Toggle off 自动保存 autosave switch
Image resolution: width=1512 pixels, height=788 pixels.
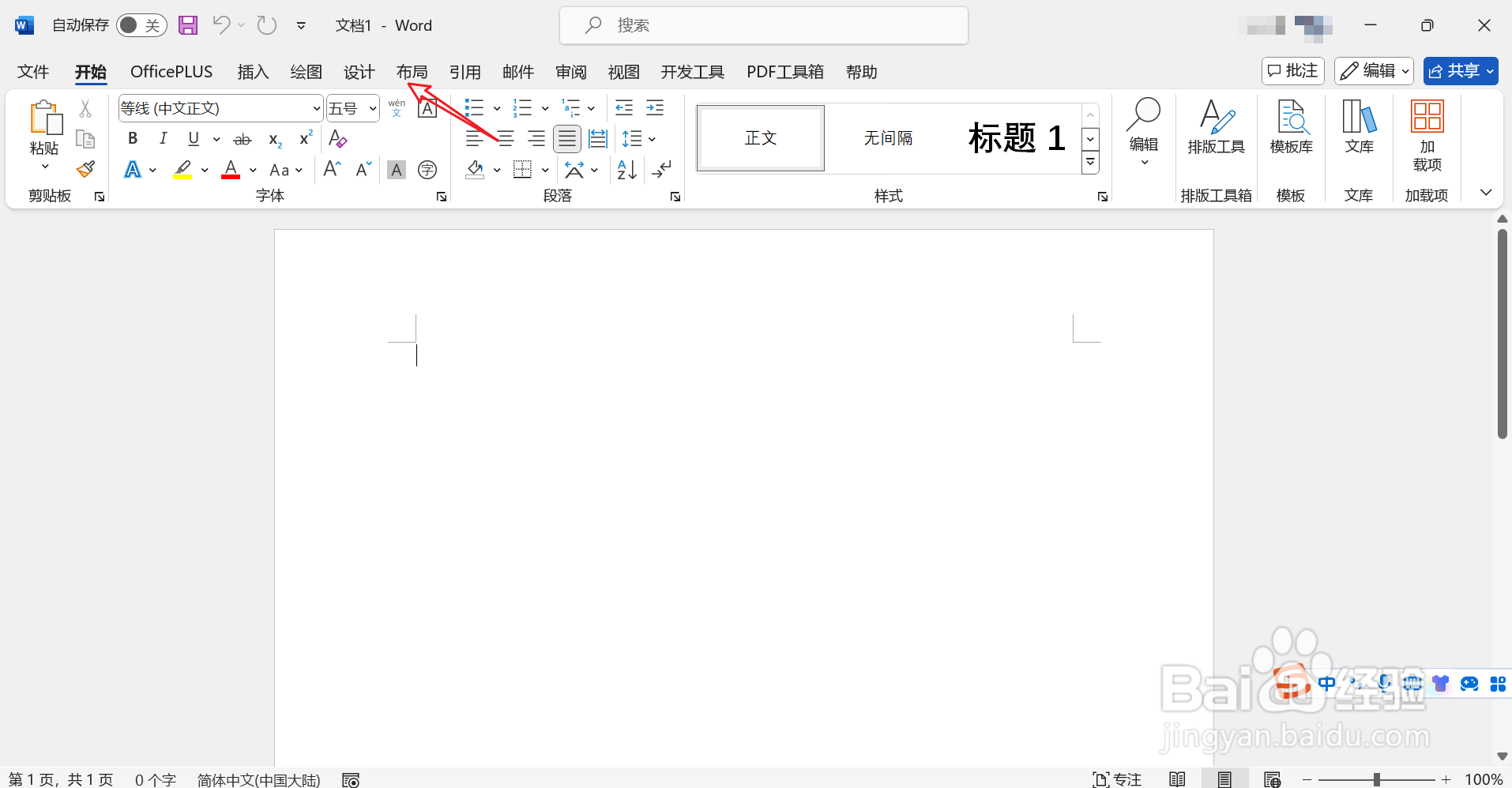(141, 24)
